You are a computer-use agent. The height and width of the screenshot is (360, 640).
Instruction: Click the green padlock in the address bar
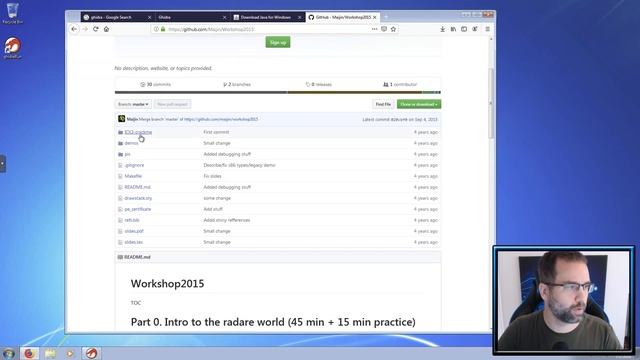tap(163, 29)
